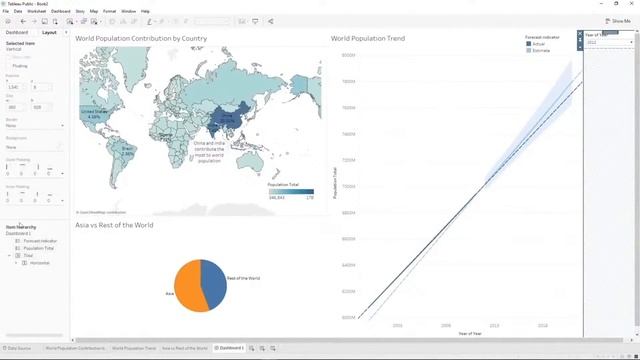The width and height of the screenshot is (640, 360).
Task: Expand the Horizontal node in Item hierarchy
Action: [16, 263]
